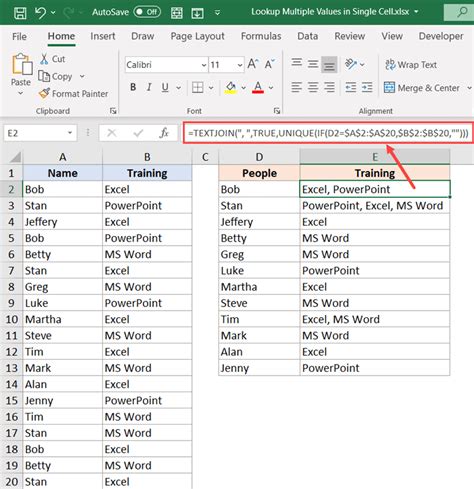This screenshot has height=489, width=474.
Task: Open the Font group dialog launcher
Action: coord(276,111)
